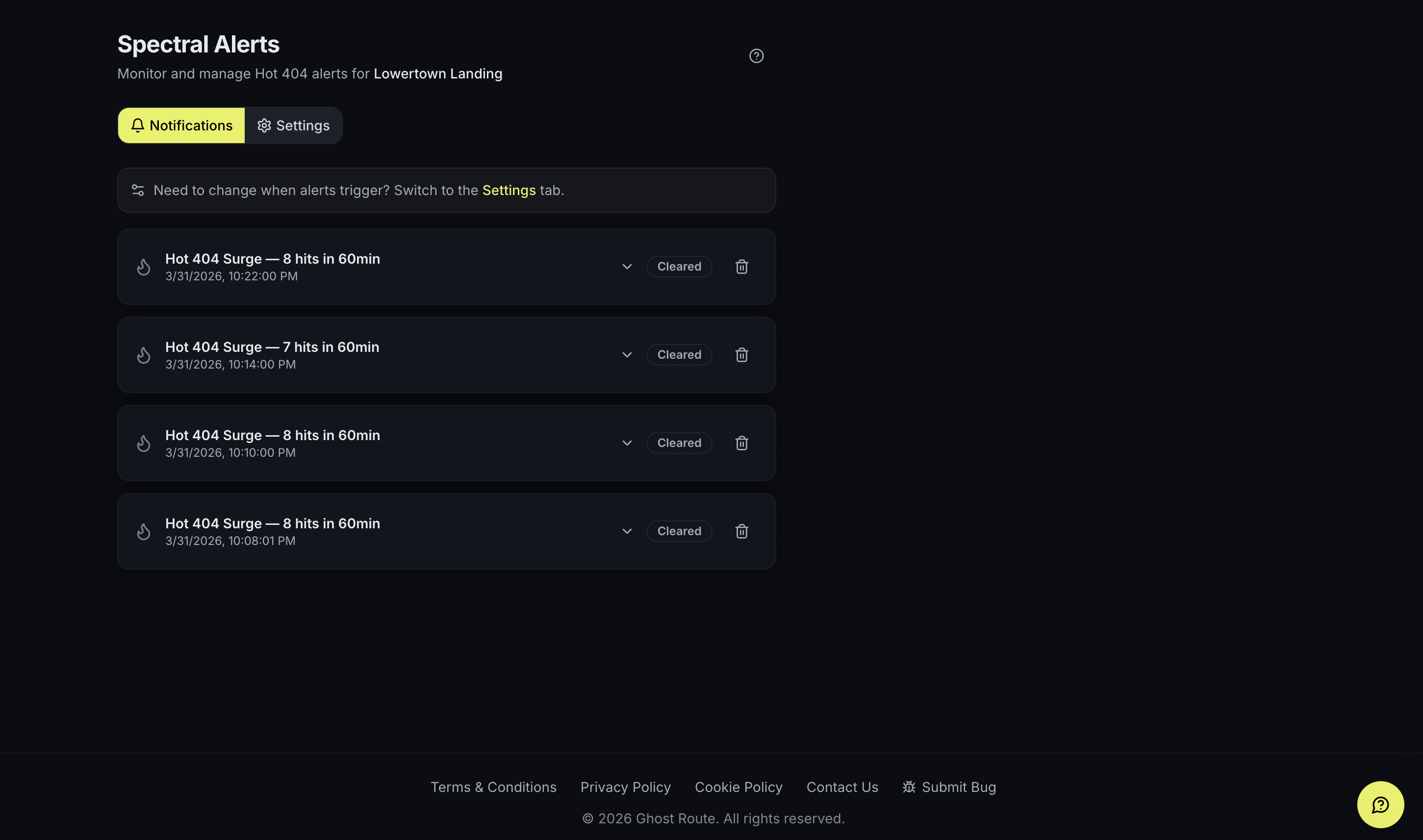Delete the 10:08:01 PM alert with trash icon

click(x=741, y=532)
